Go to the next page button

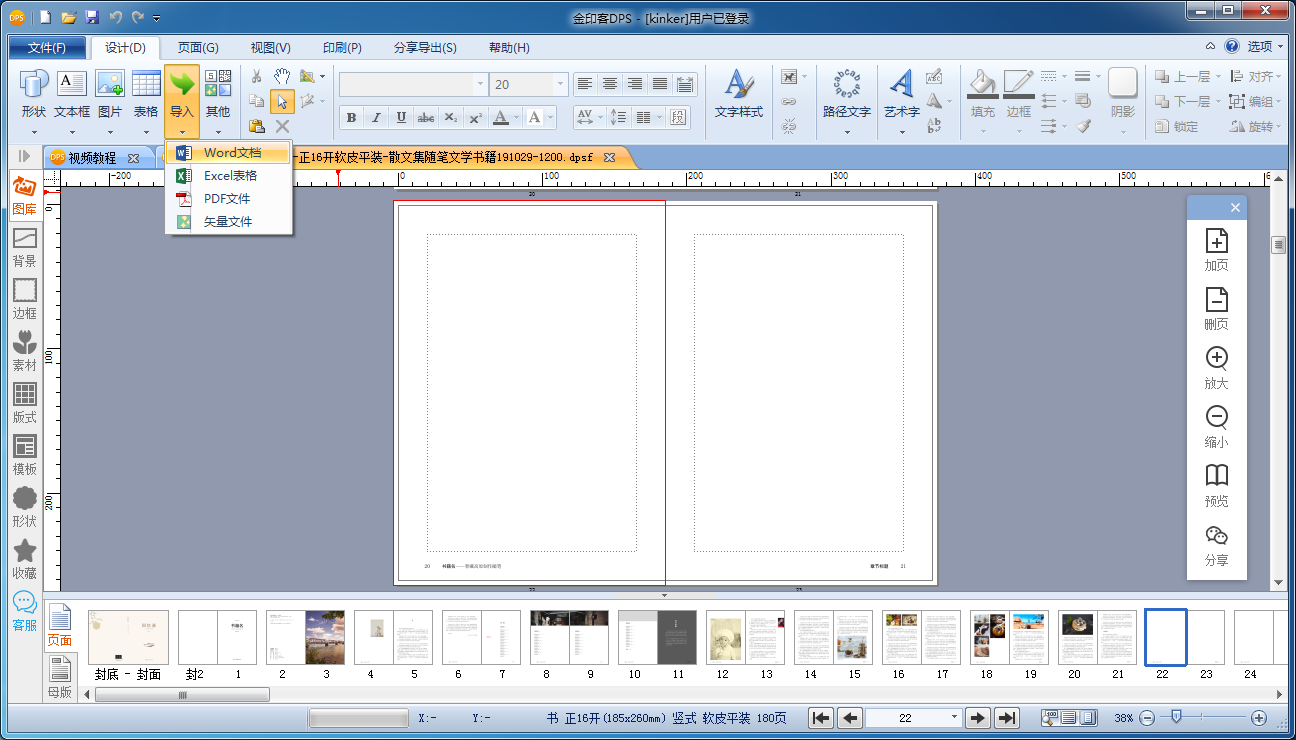(977, 718)
